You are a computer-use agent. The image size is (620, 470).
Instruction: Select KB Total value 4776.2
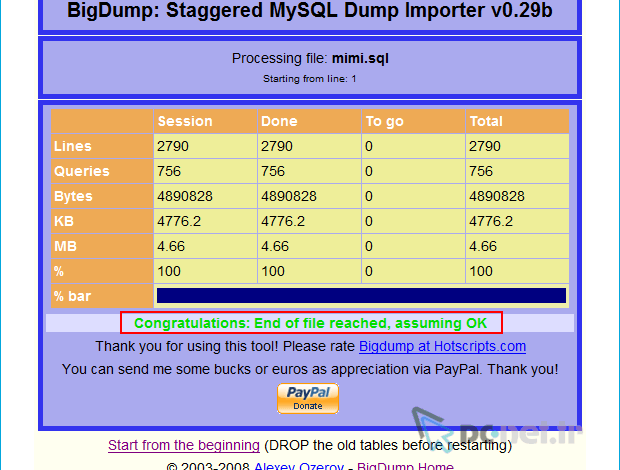491,221
